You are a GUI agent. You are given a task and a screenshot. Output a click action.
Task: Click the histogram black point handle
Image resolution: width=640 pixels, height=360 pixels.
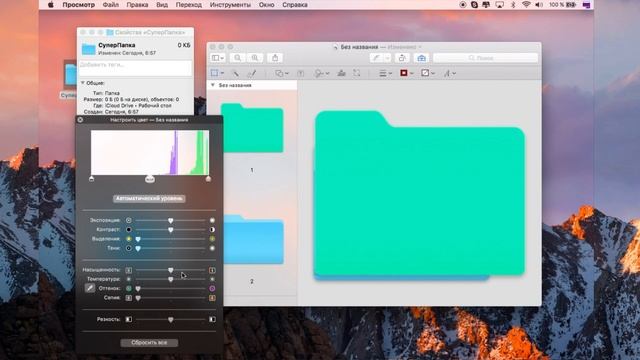coord(91,179)
